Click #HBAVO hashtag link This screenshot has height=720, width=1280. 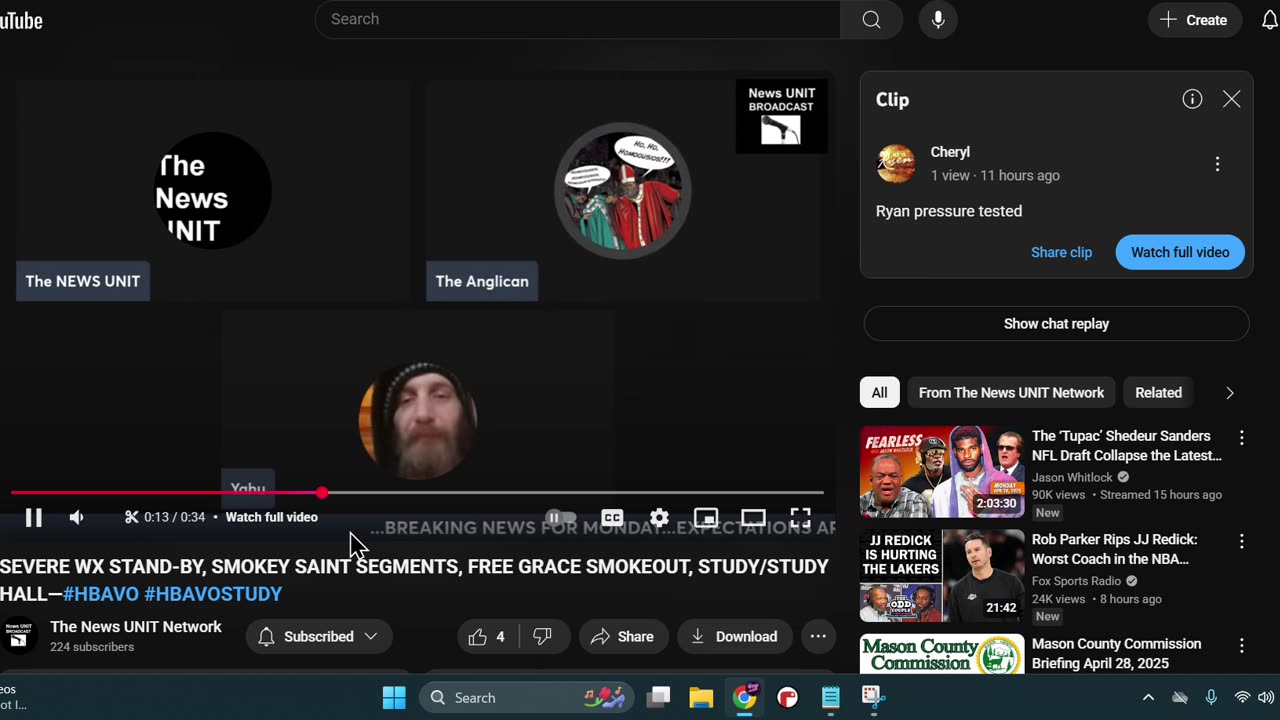pos(101,594)
